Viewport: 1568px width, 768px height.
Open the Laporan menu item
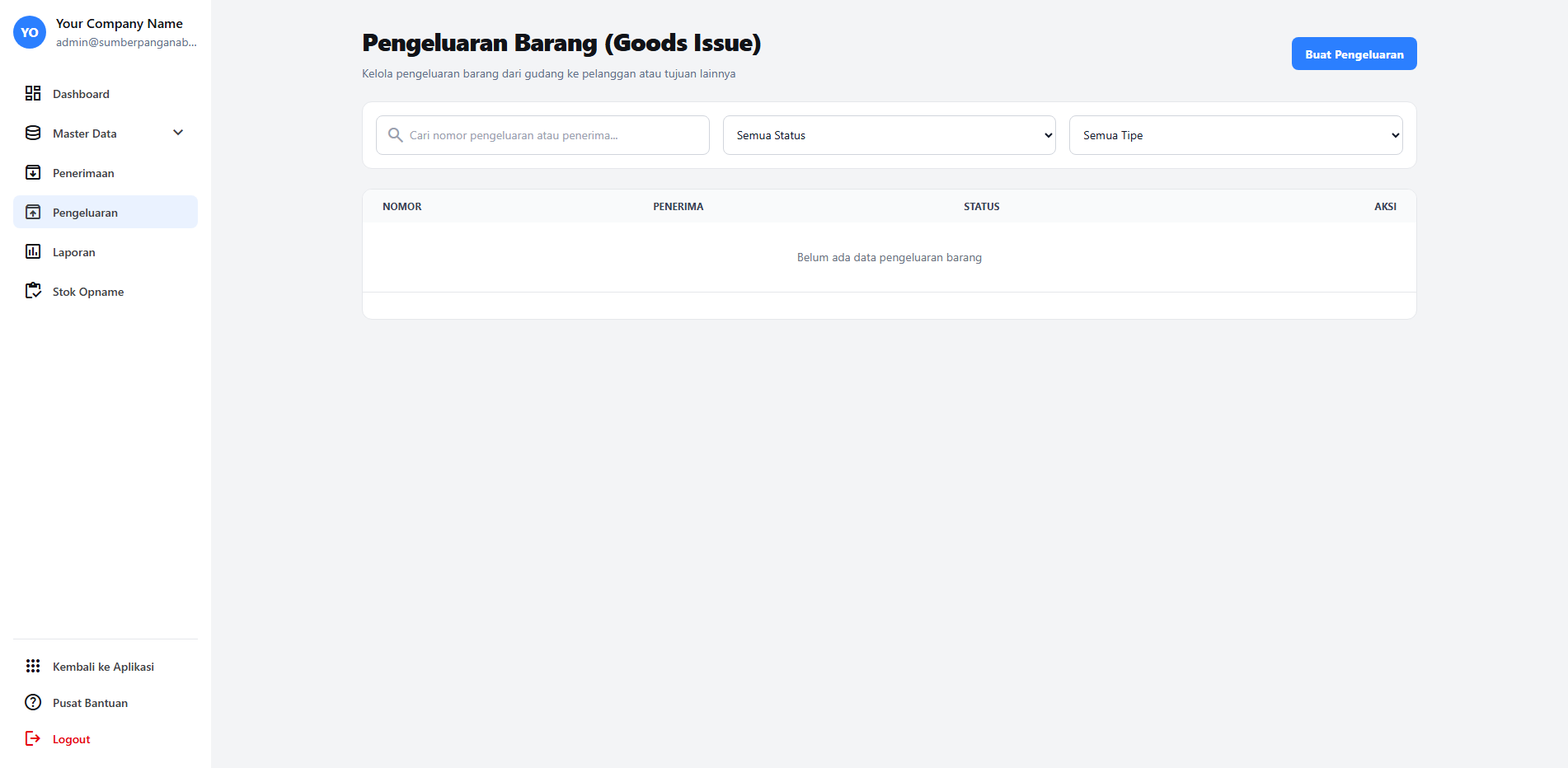click(74, 252)
